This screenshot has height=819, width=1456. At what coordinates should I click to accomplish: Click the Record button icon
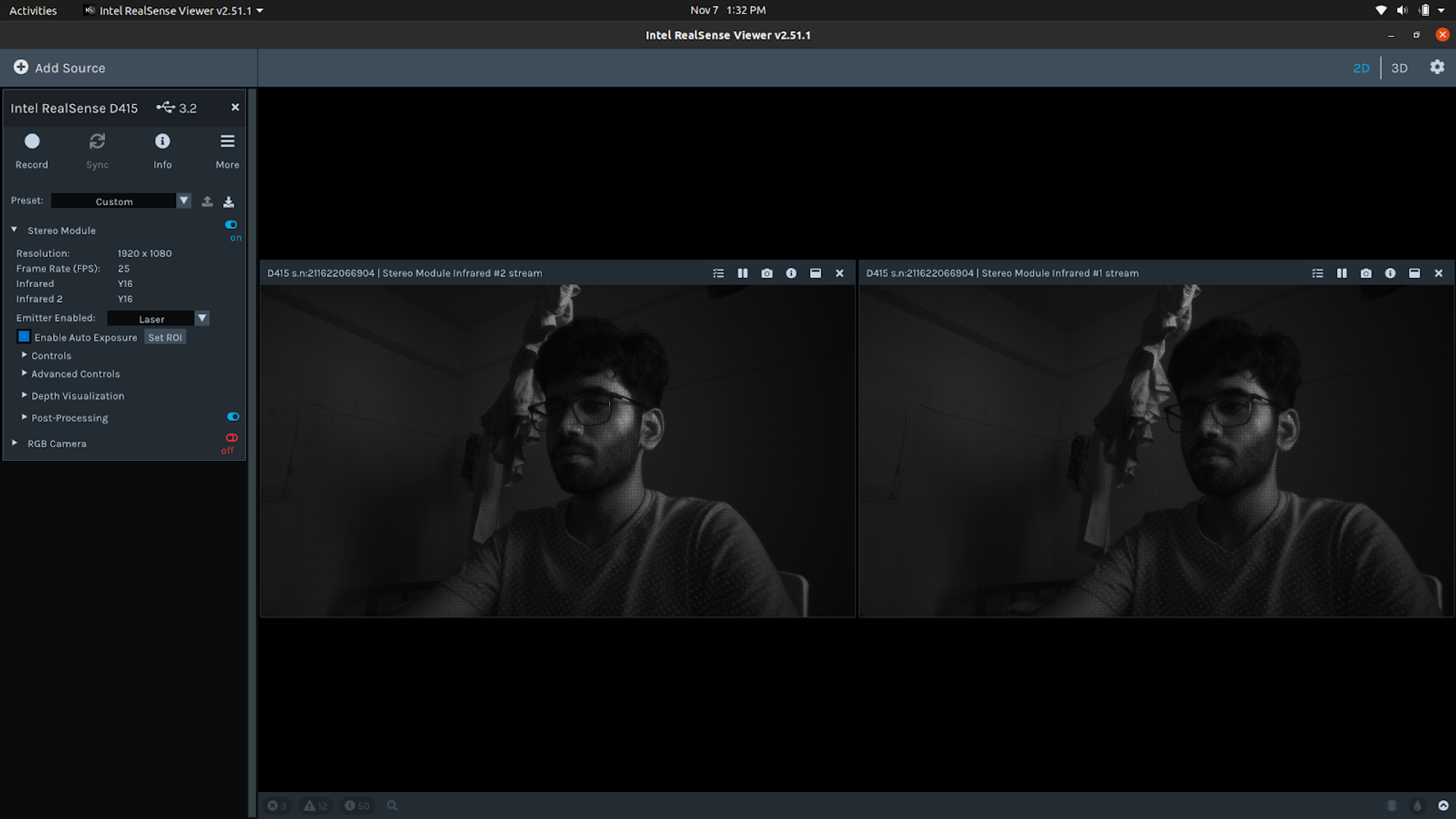pyautogui.click(x=32, y=141)
